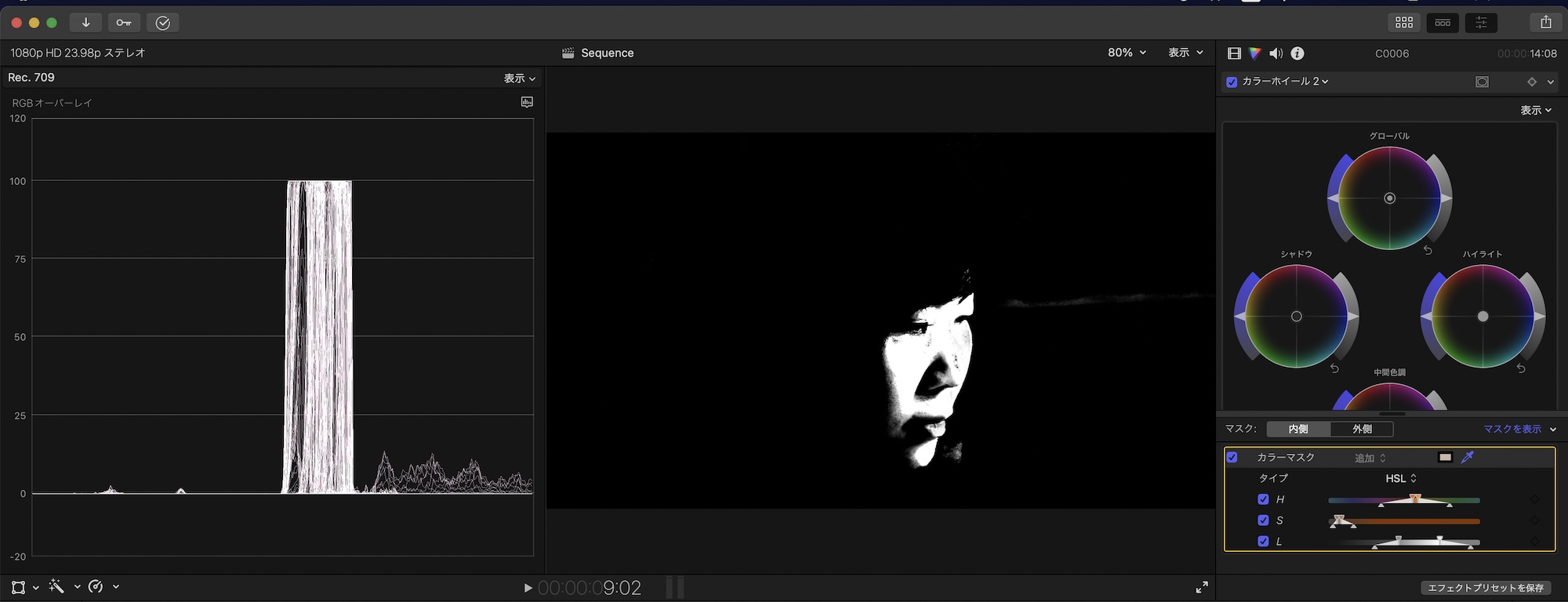1568x602 pixels.
Task: Click the エフェクトプリセットを保存 button
Action: (x=1485, y=587)
